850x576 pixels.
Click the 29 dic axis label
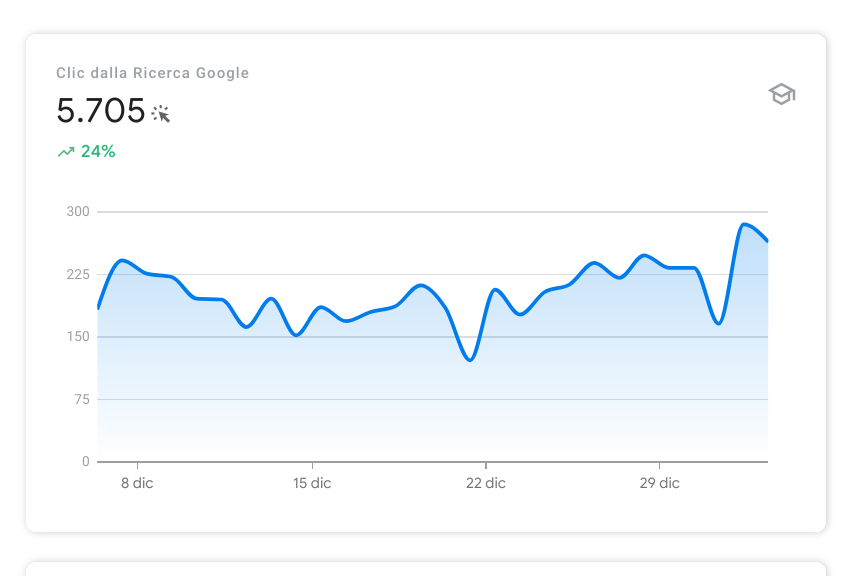tap(659, 483)
